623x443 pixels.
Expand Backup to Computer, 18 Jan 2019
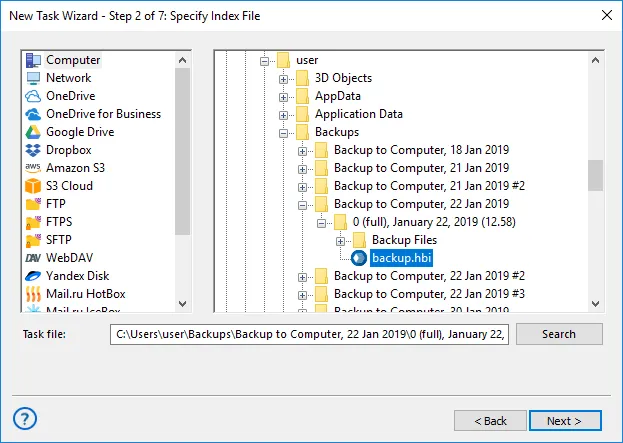tap(303, 151)
